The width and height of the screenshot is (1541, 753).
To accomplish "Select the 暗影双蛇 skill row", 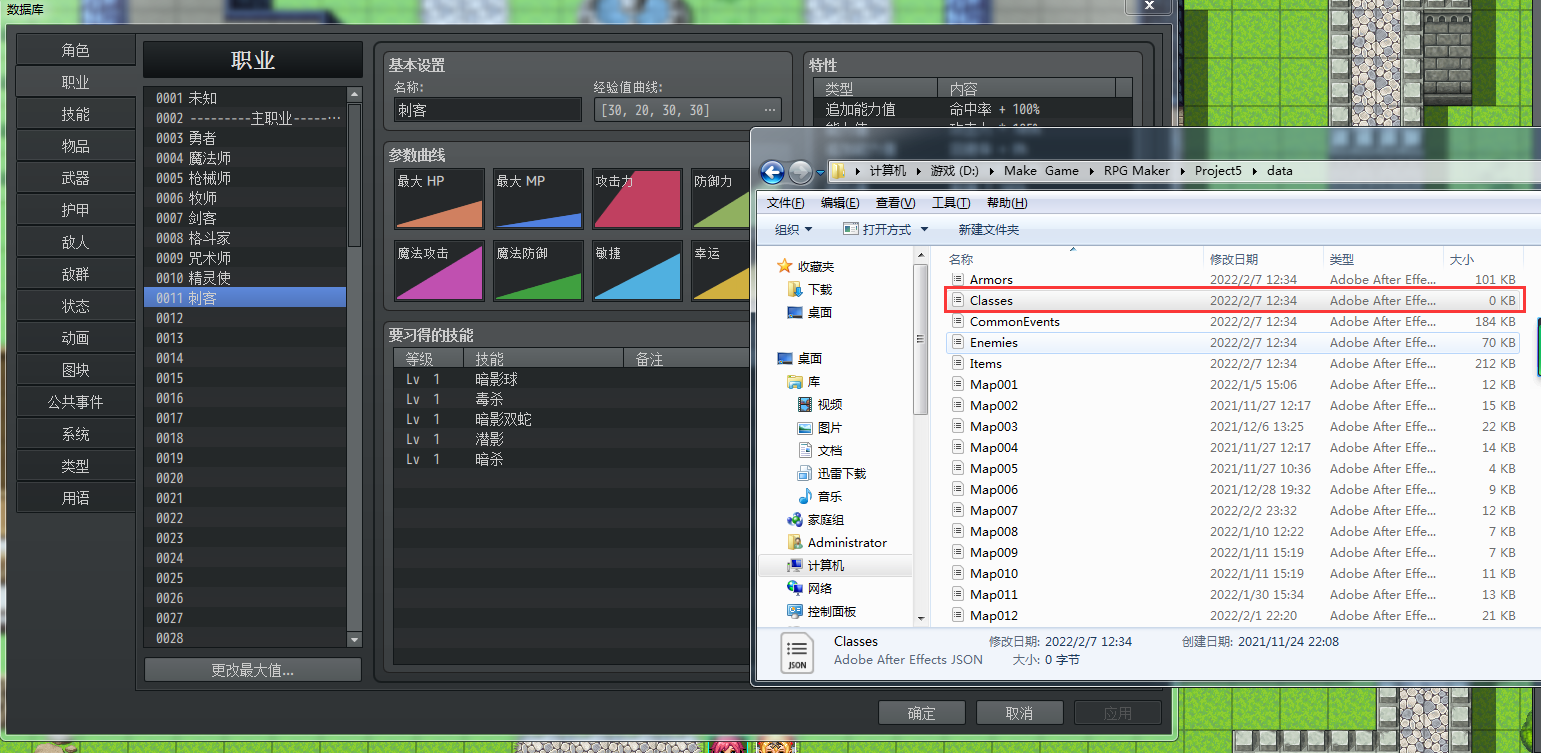I will coord(570,419).
